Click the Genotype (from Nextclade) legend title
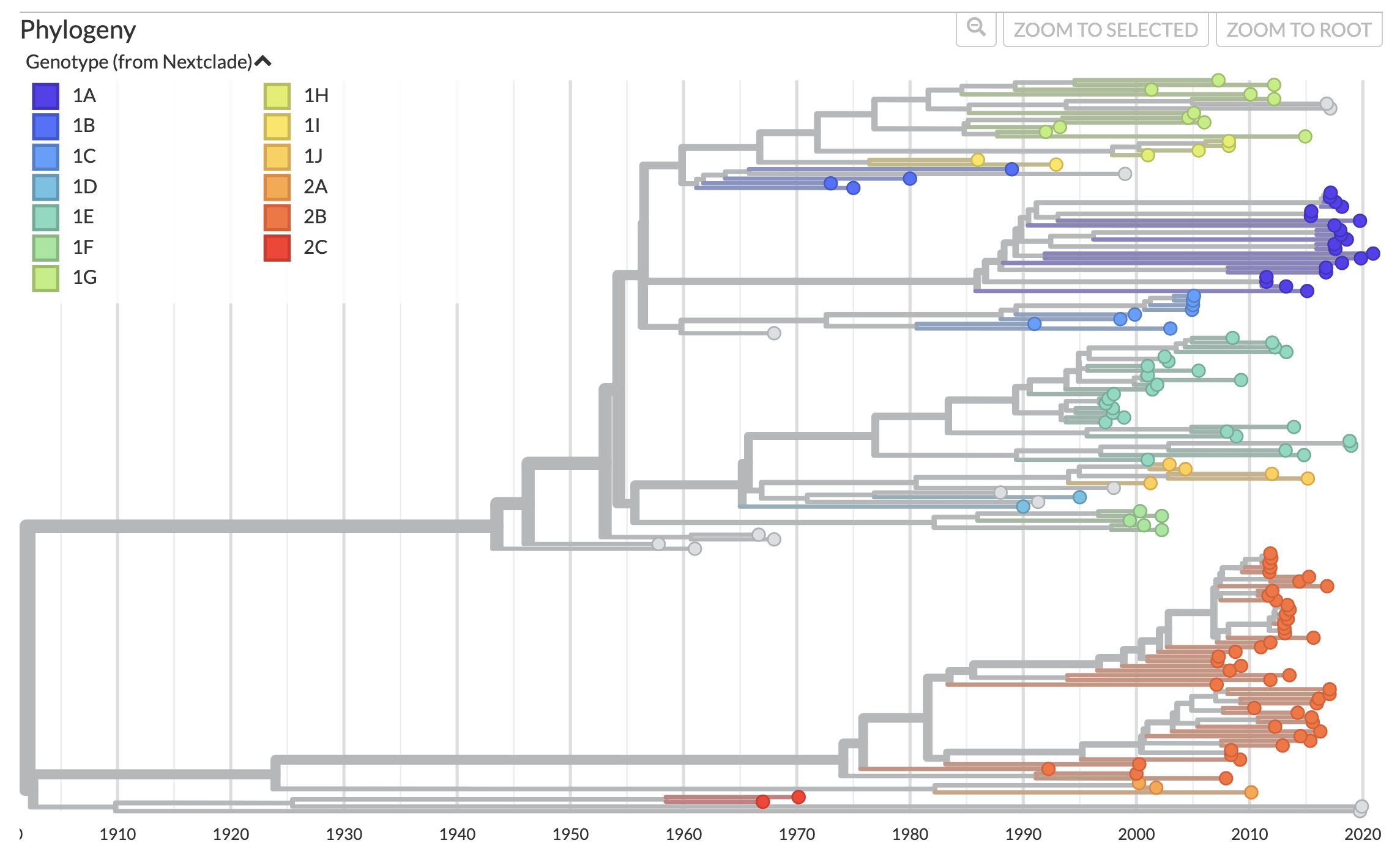 coord(139,62)
